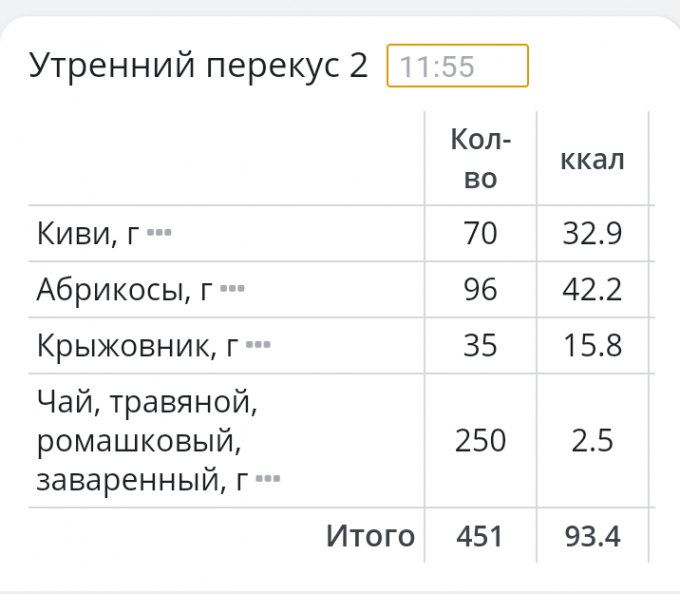Viewport: 680px width, 594px height.
Task: Select the Абрикосы food name
Action: pyautogui.click(x=123, y=290)
